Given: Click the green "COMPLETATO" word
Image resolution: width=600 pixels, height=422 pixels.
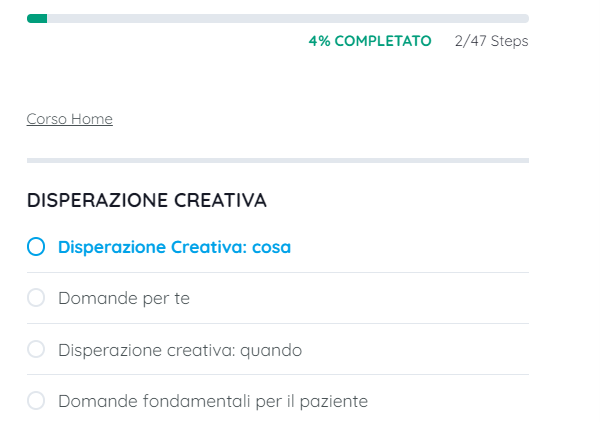Looking at the screenshot, I should pyautogui.click(x=383, y=41).
